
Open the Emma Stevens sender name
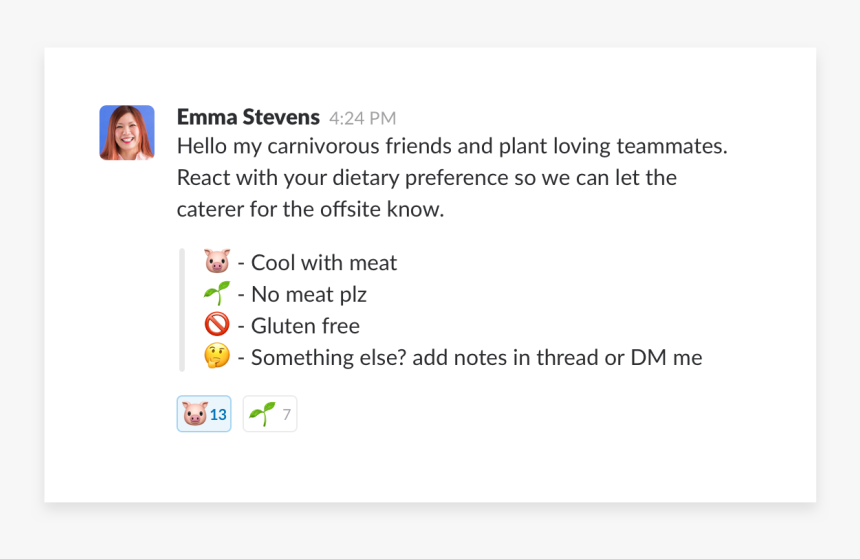point(248,117)
